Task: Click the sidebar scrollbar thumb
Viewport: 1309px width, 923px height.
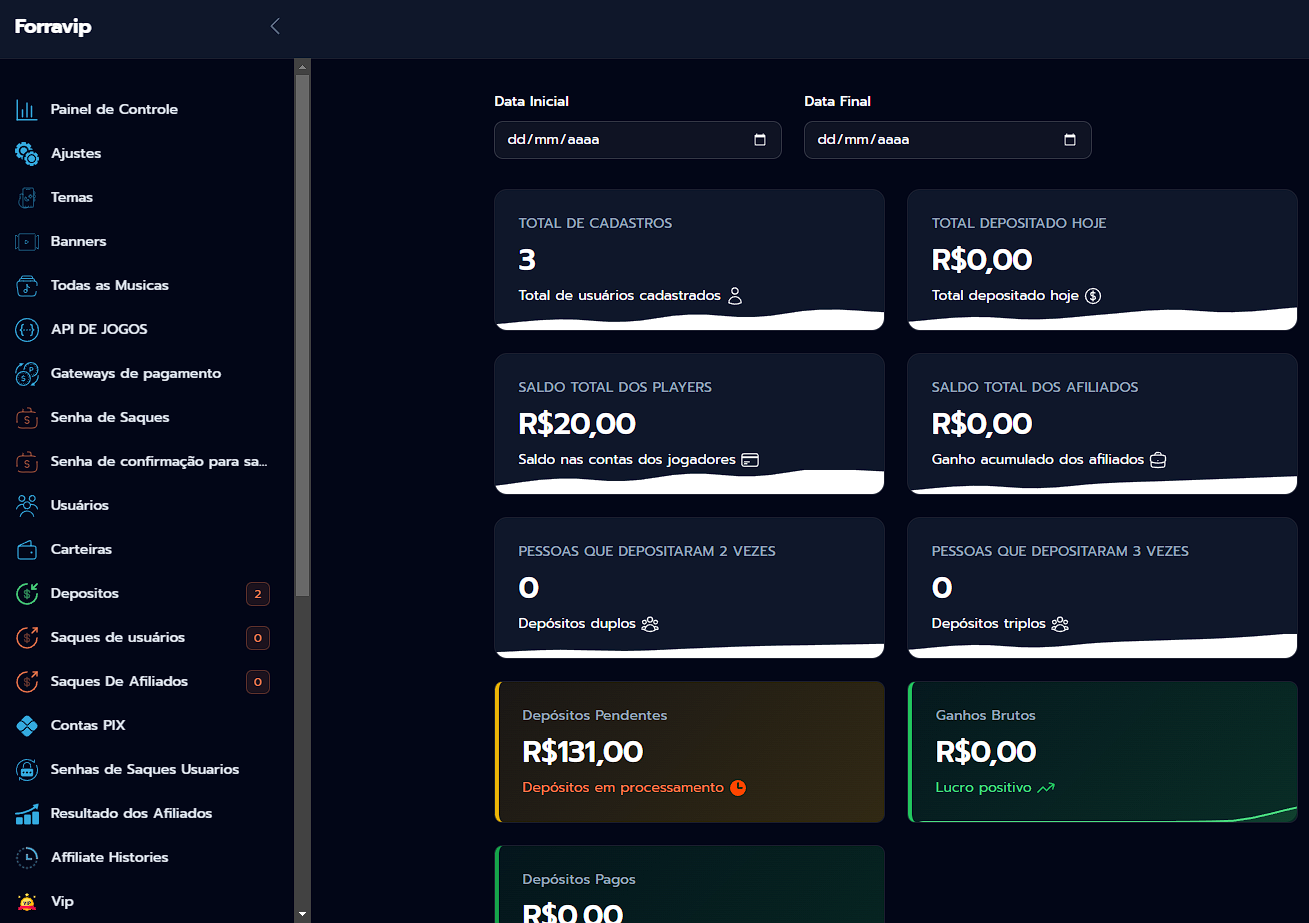Action: [302, 336]
